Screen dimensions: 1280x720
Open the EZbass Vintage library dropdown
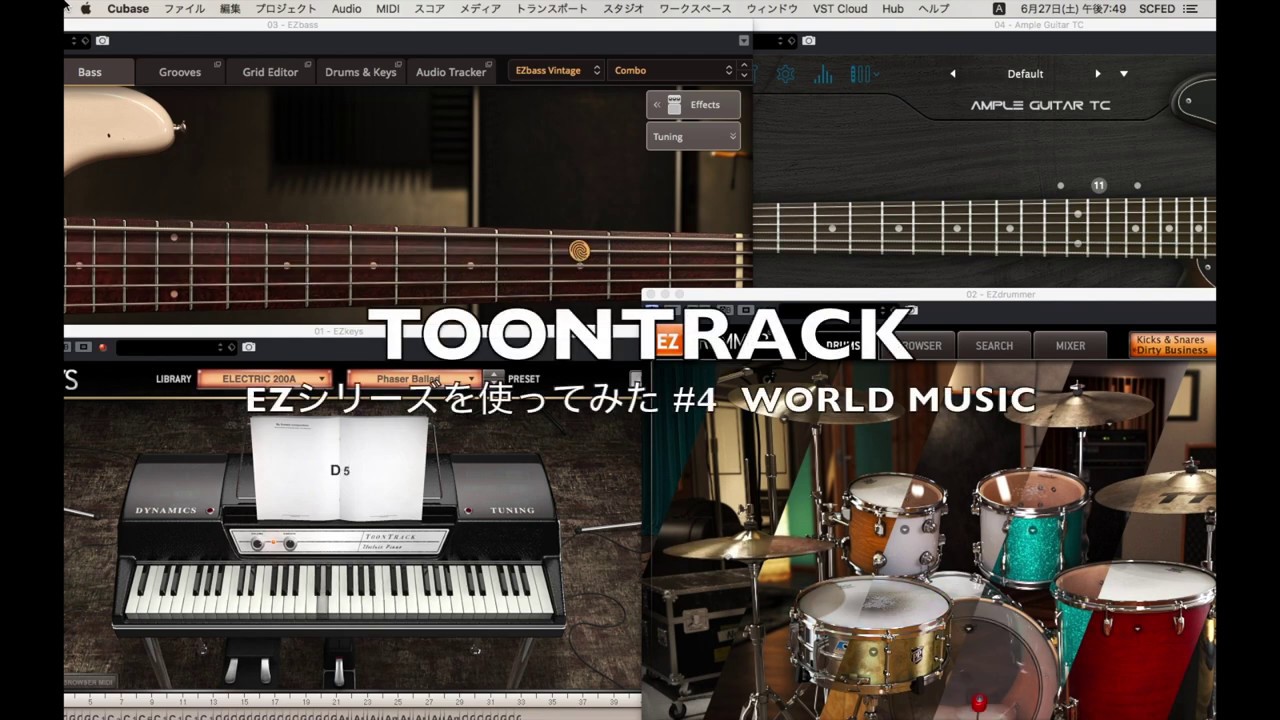pos(557,70)
